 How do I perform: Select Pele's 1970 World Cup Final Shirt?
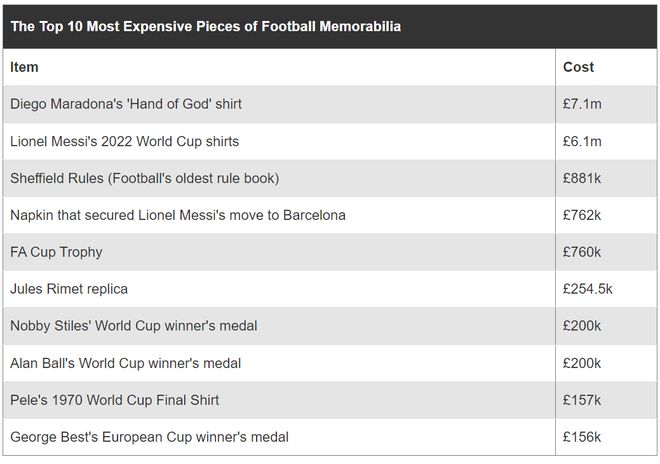click(114, 400)
